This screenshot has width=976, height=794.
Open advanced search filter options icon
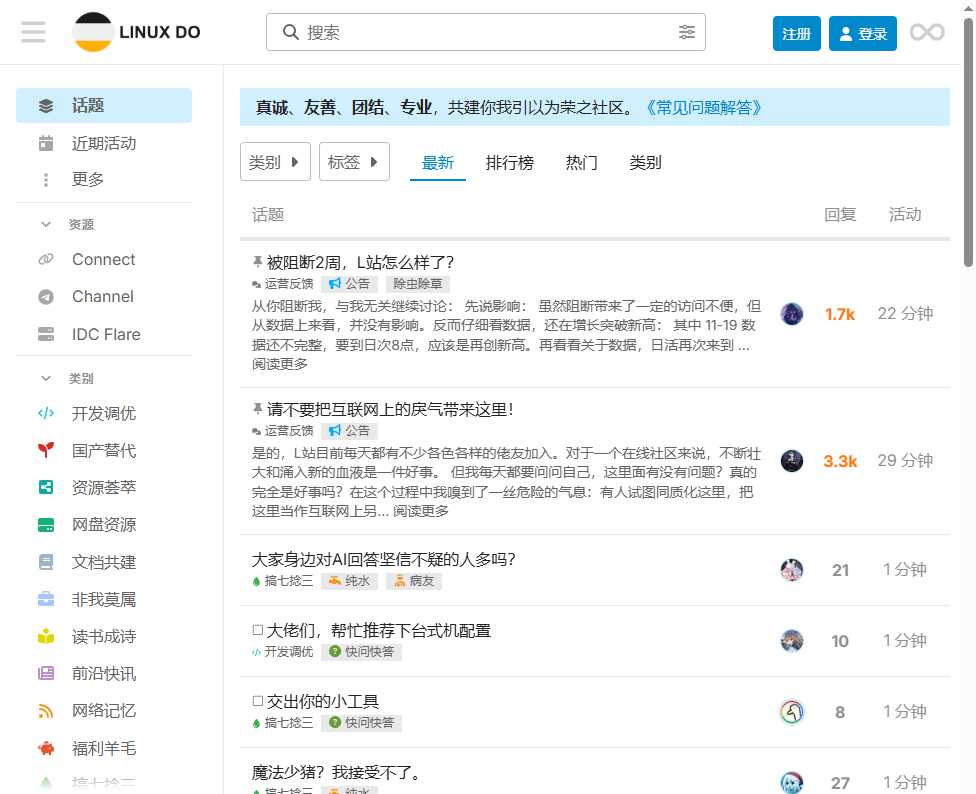686,32
